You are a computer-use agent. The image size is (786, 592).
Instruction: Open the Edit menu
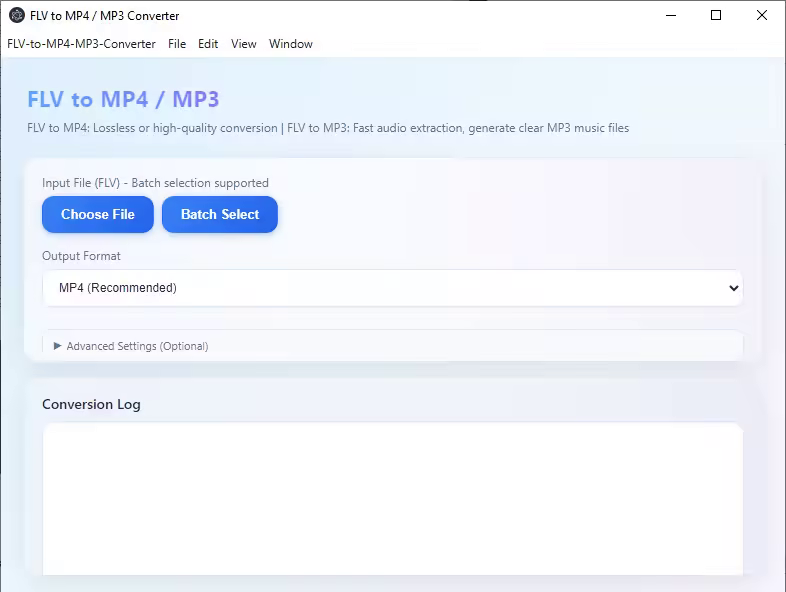tap(208, 44)
